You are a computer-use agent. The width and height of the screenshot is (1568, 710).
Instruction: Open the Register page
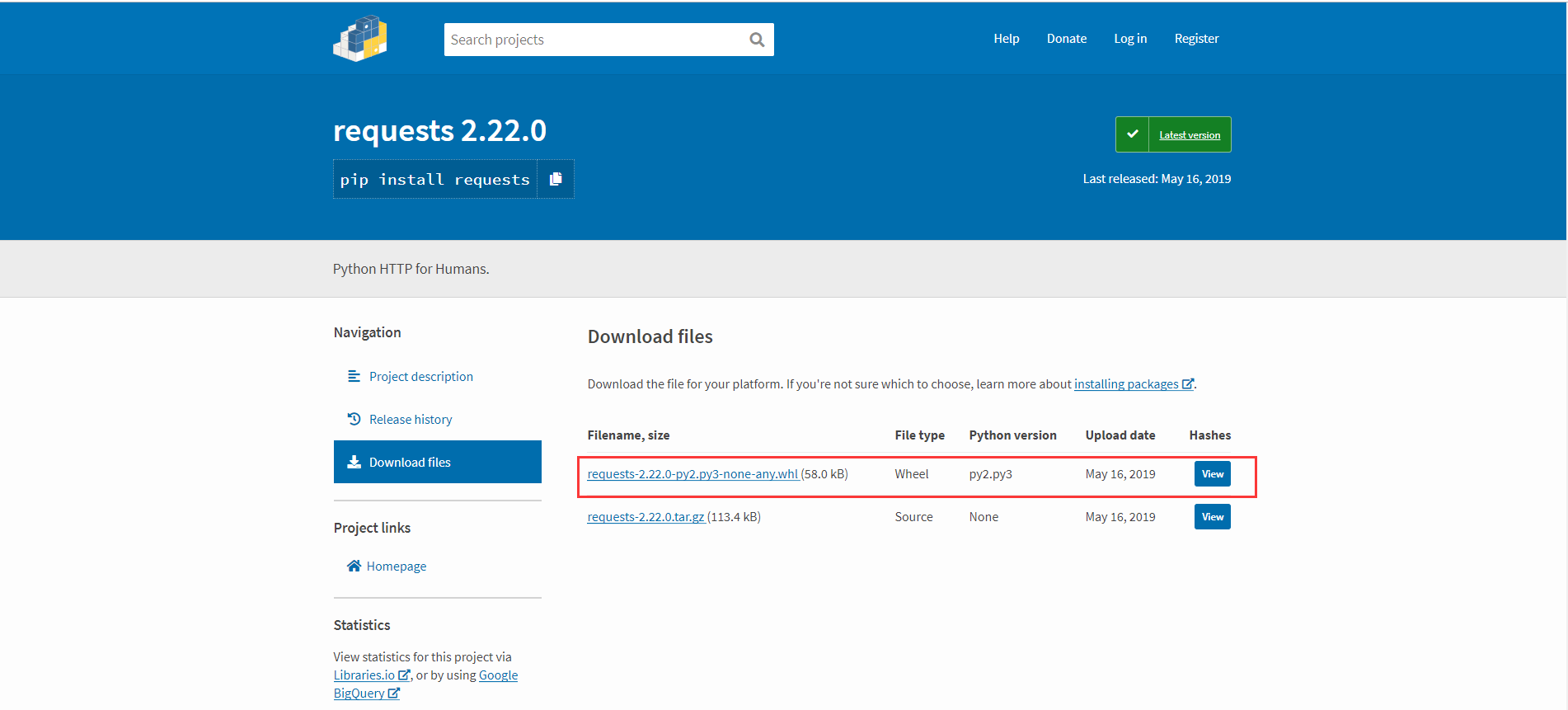pyautogui.click(x=1196, y=39)
